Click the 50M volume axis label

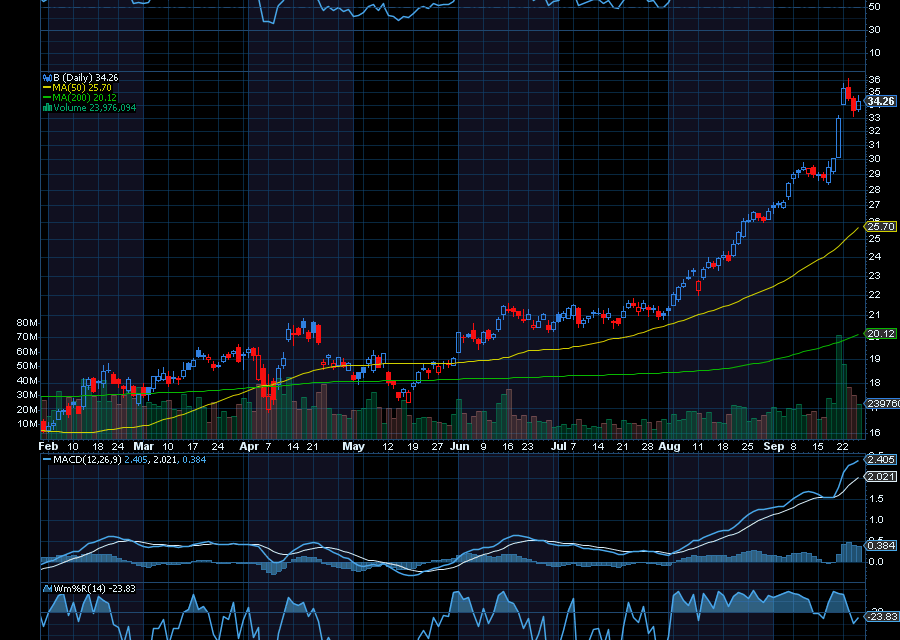(x=27, y=366)
